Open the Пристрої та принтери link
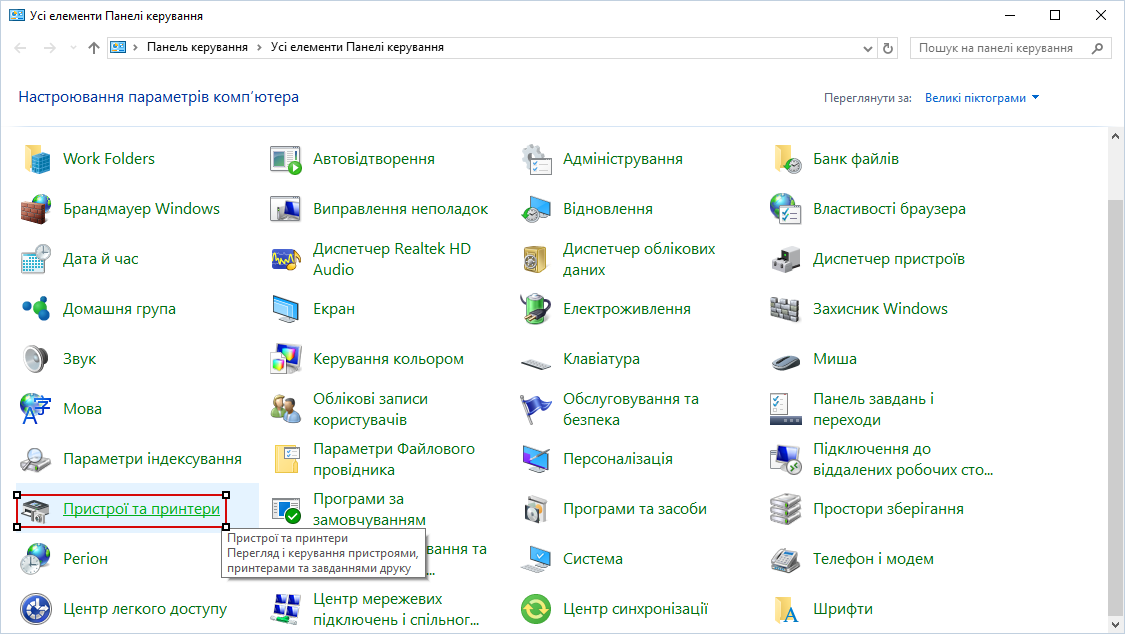This screenshot has height=634, width=1125. pyautogui.click(x=141, y=509)
